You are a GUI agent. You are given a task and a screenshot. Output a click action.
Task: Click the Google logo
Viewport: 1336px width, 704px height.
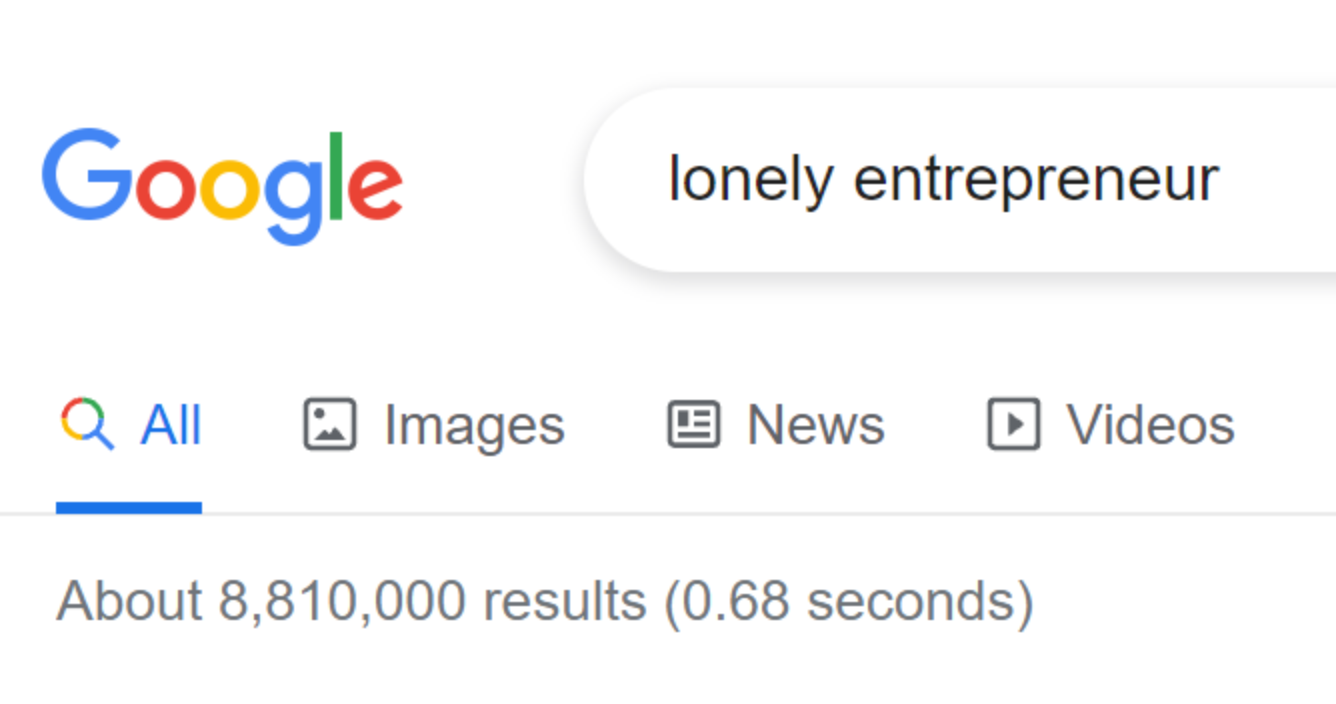click(x=222, y=186)
